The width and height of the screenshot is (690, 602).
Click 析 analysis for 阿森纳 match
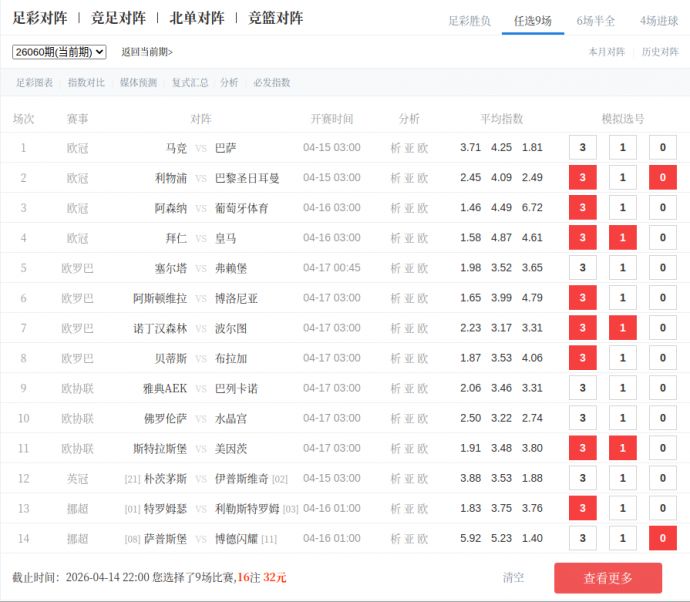tap(395, 208)
